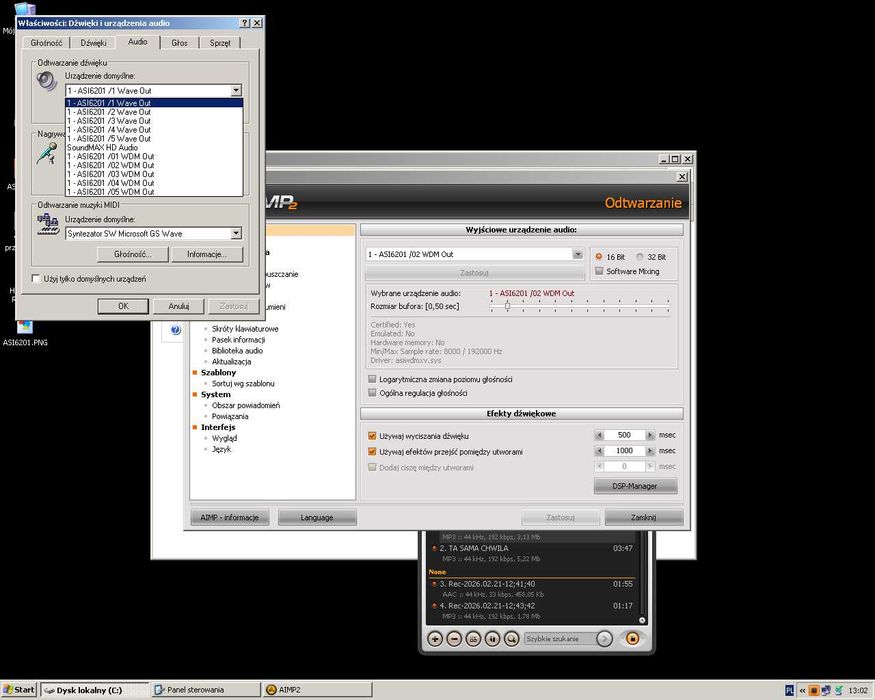Click the speaker icon in audio properties
Image resolution: width=875 pixels, height=700 pixels.
click(47, 81)
